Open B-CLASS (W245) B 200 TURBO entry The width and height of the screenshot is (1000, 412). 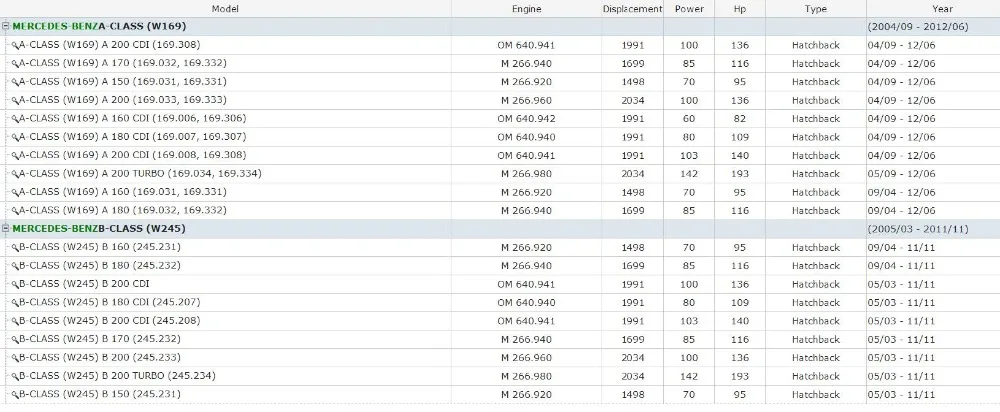(117, 376)
